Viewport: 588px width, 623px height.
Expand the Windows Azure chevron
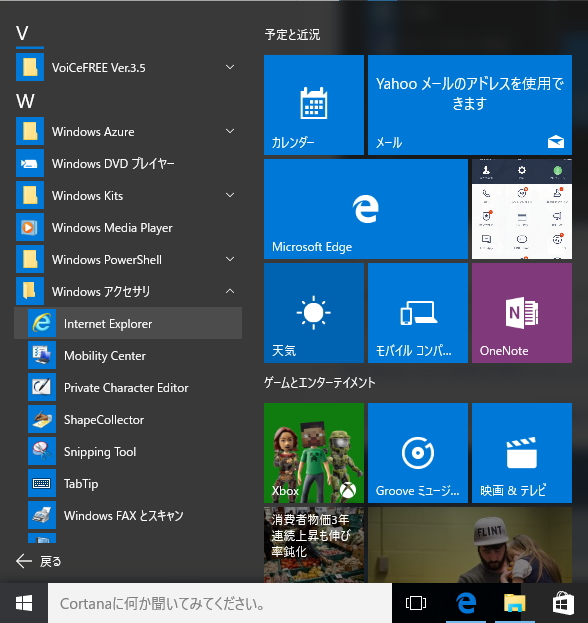point(230,131)
